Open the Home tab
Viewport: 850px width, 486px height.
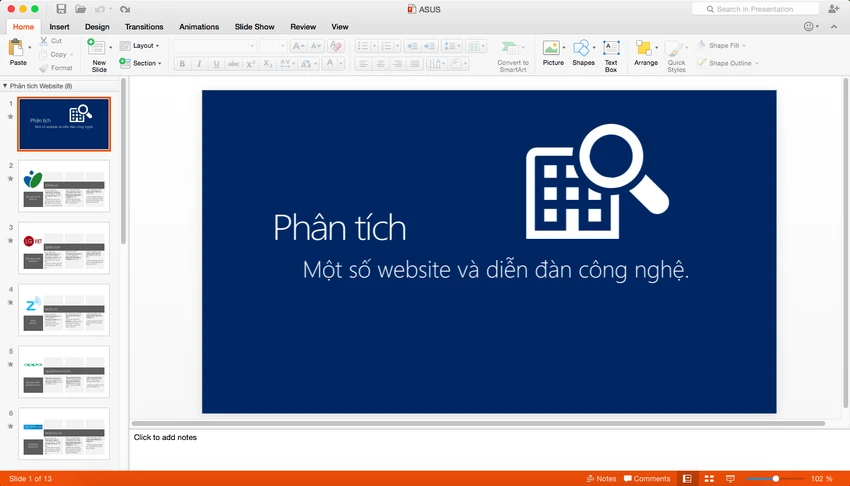pyautogui.click(x=23, y=27)
